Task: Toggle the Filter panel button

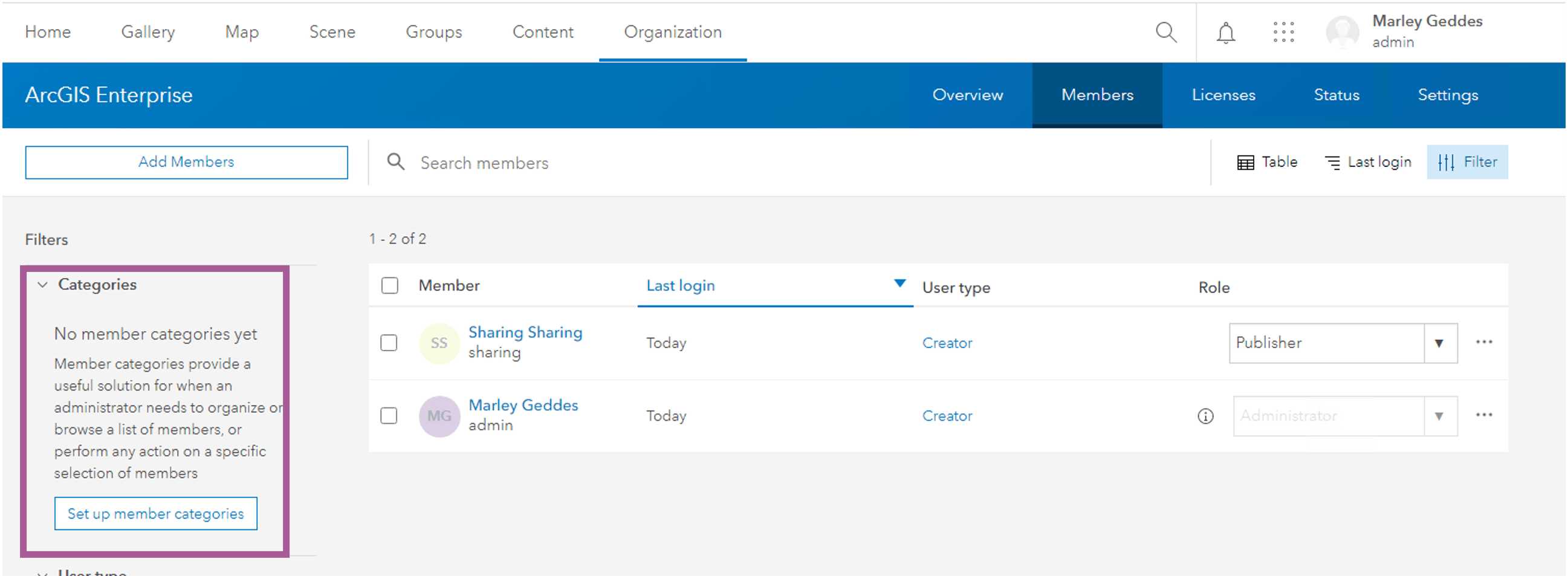Action: coord(1467,162)
